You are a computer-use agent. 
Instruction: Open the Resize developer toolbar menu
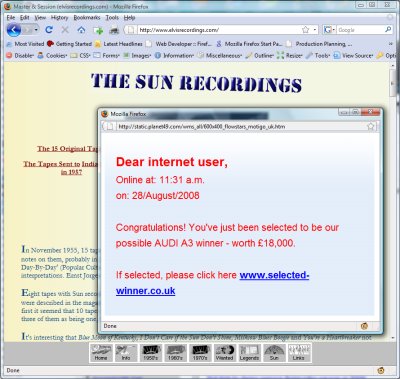coord(290,56)
